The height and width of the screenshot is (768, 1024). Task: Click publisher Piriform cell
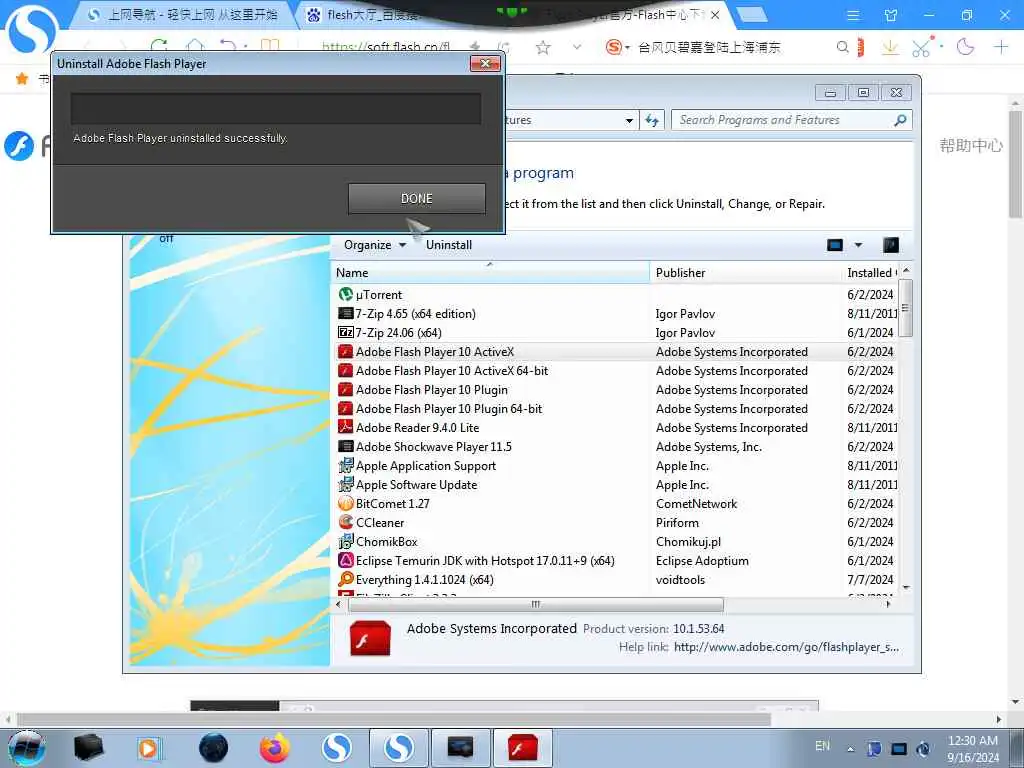click(x=677, y=522)
